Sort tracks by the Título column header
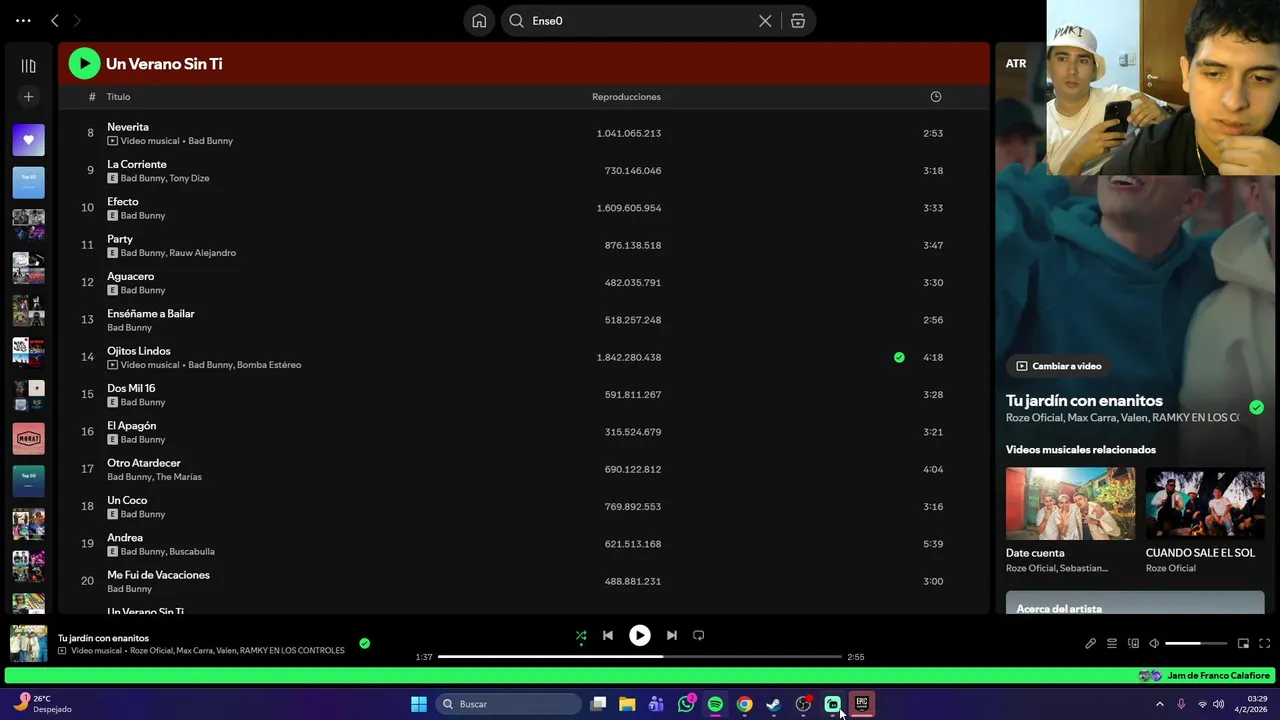 (x=119, y=97)
